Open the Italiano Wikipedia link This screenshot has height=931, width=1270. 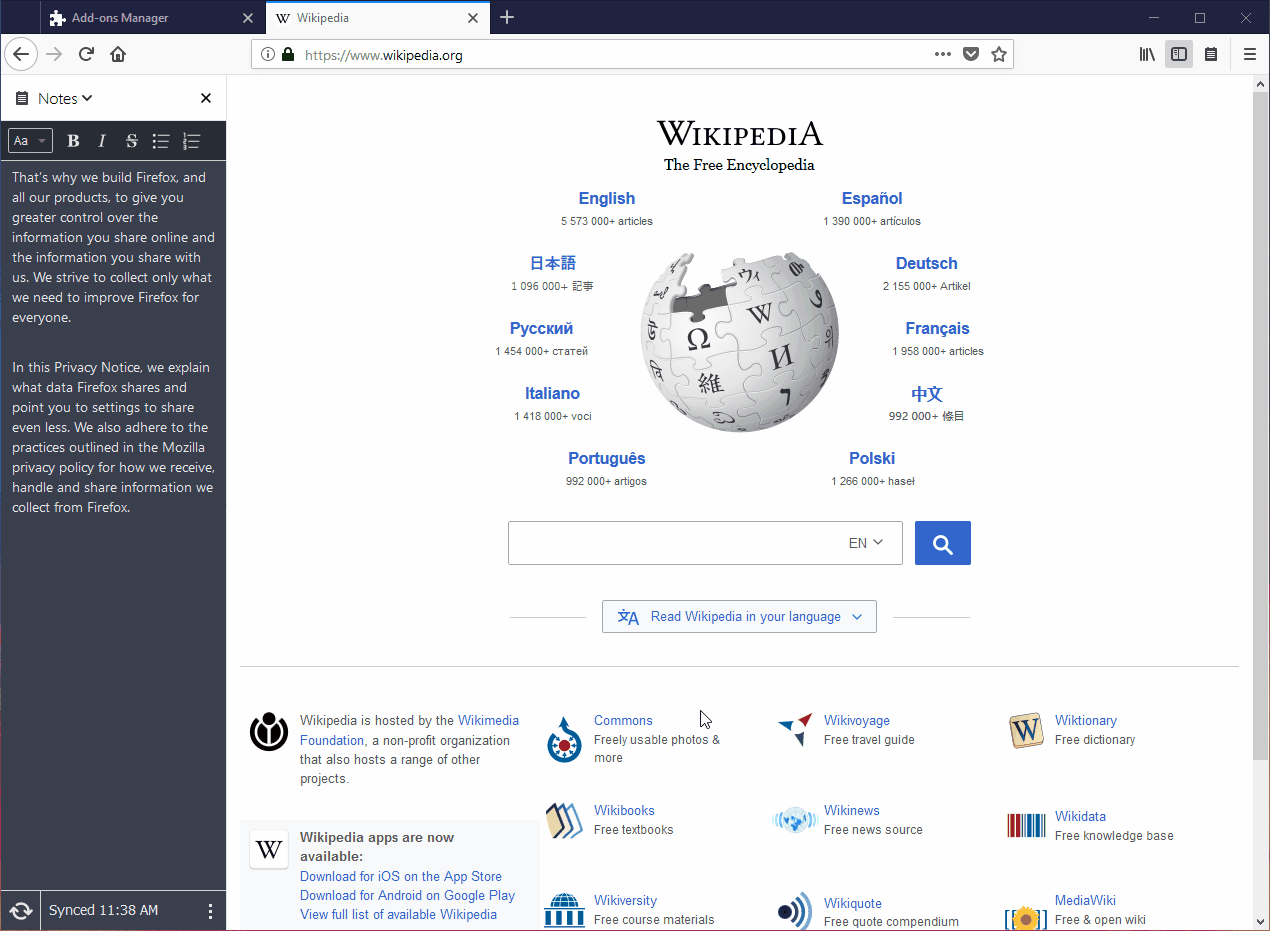pyautogui.click(x=552, y=394)
